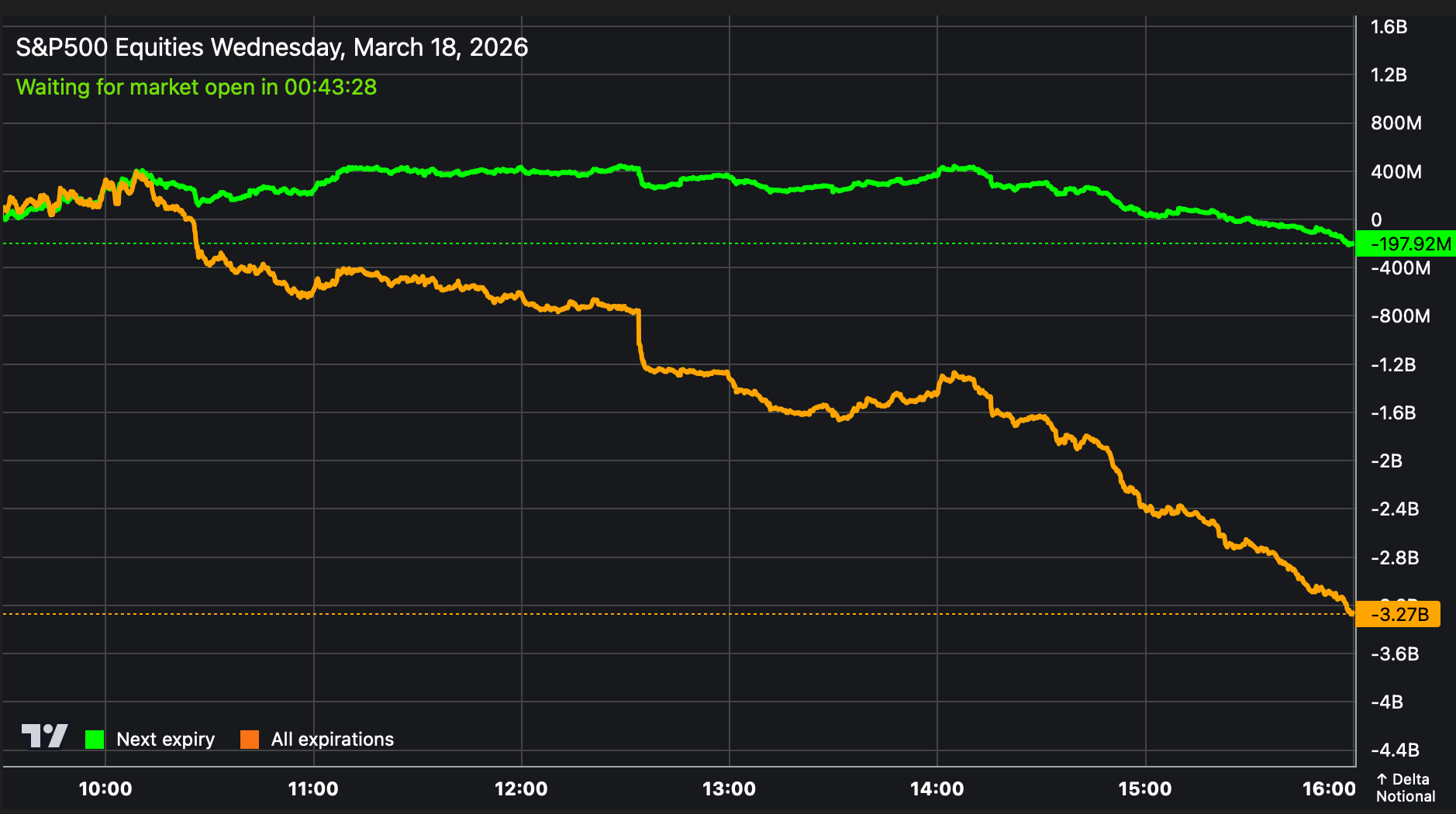Click the -800M y-axis label
Screen dimensions: 1456x814
[x=1401, y=316]
